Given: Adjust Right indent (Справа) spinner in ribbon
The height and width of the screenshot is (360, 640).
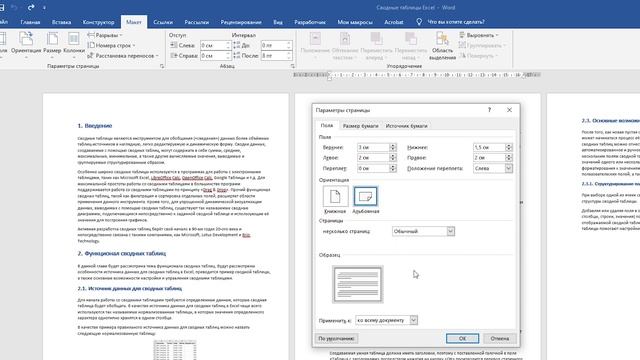Looking at the screenshot, I should pos(229,56).
